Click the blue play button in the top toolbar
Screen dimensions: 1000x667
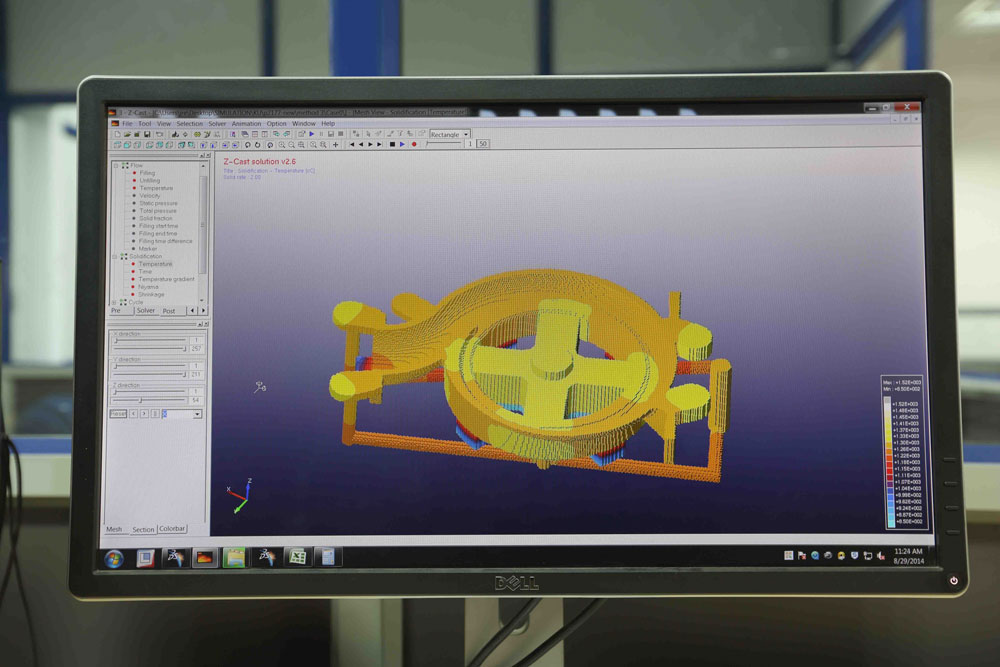[x=312, y=134]
